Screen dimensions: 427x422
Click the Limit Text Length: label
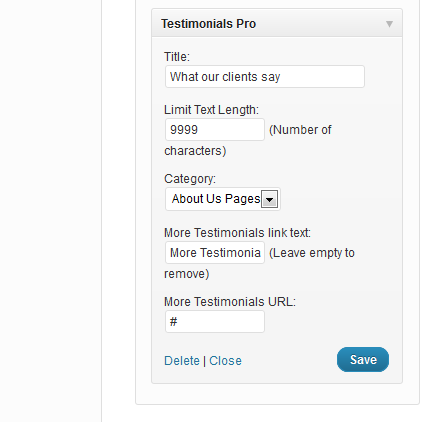(211, 110)
